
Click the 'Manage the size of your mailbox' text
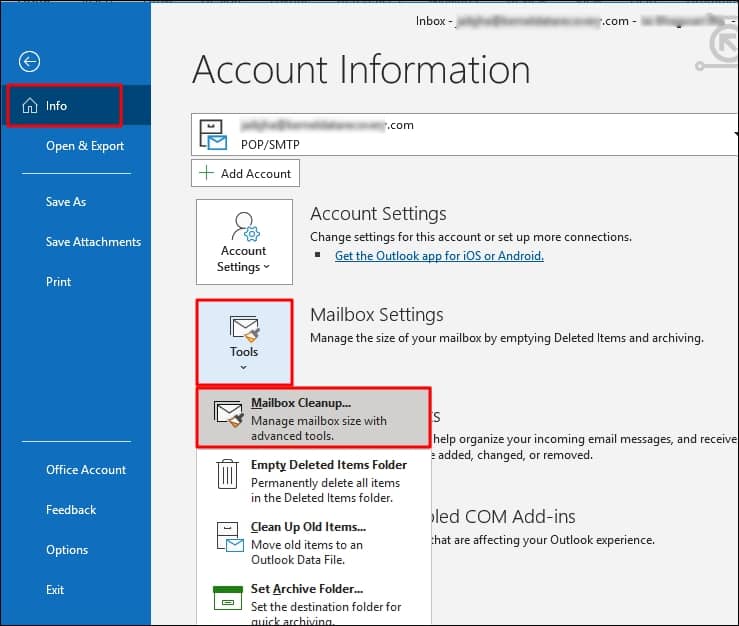pyautogui.click(x=507, y=338)
